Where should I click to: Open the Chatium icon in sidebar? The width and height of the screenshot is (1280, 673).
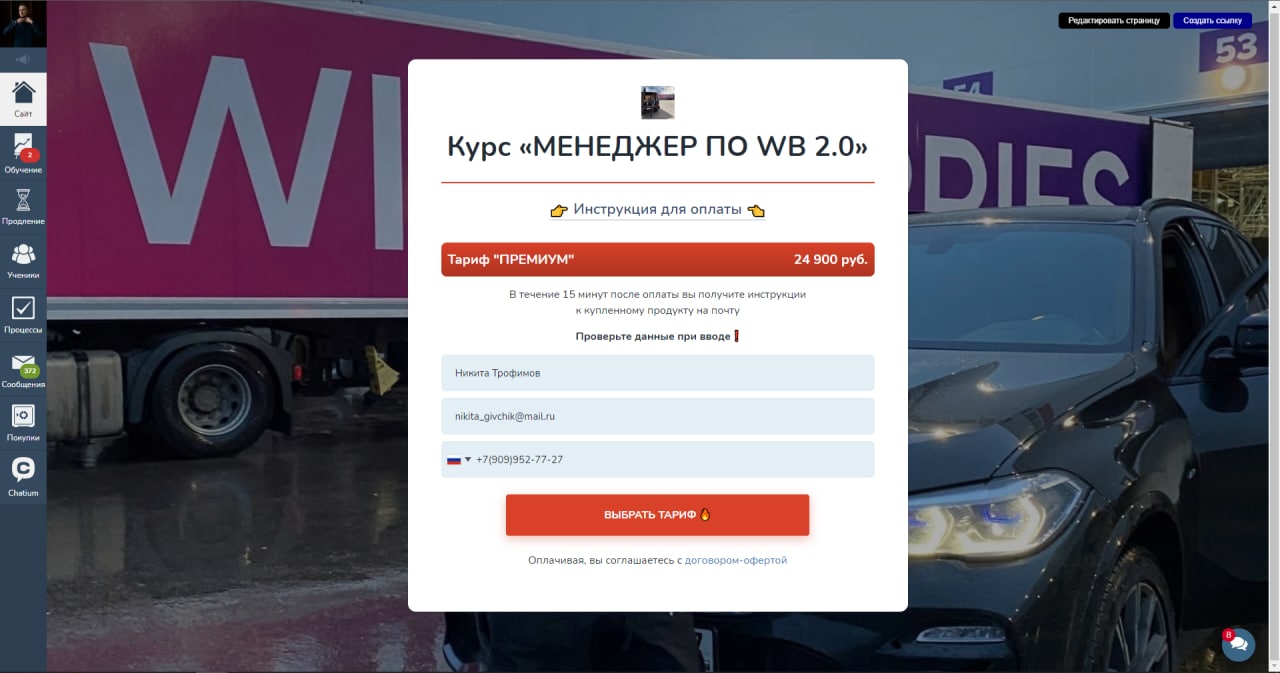pos(23,476)
